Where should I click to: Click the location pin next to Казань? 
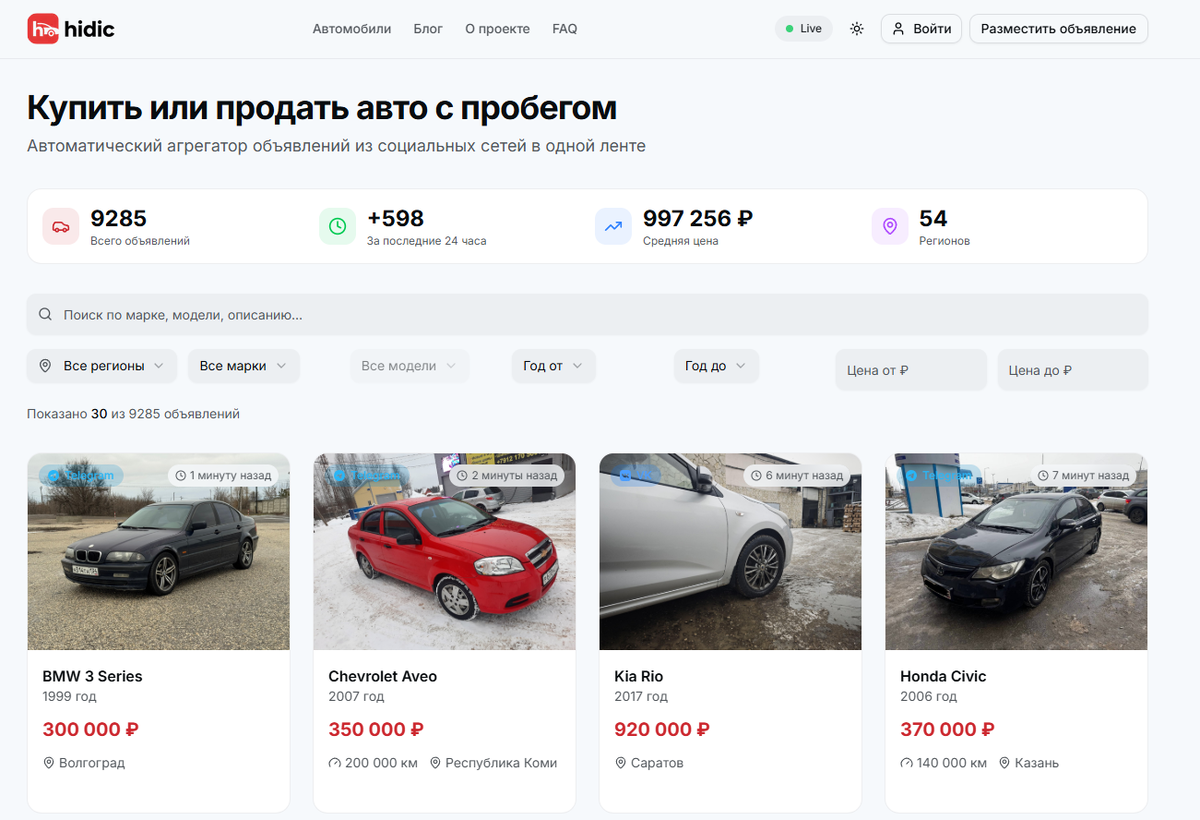click(1005, 763)
